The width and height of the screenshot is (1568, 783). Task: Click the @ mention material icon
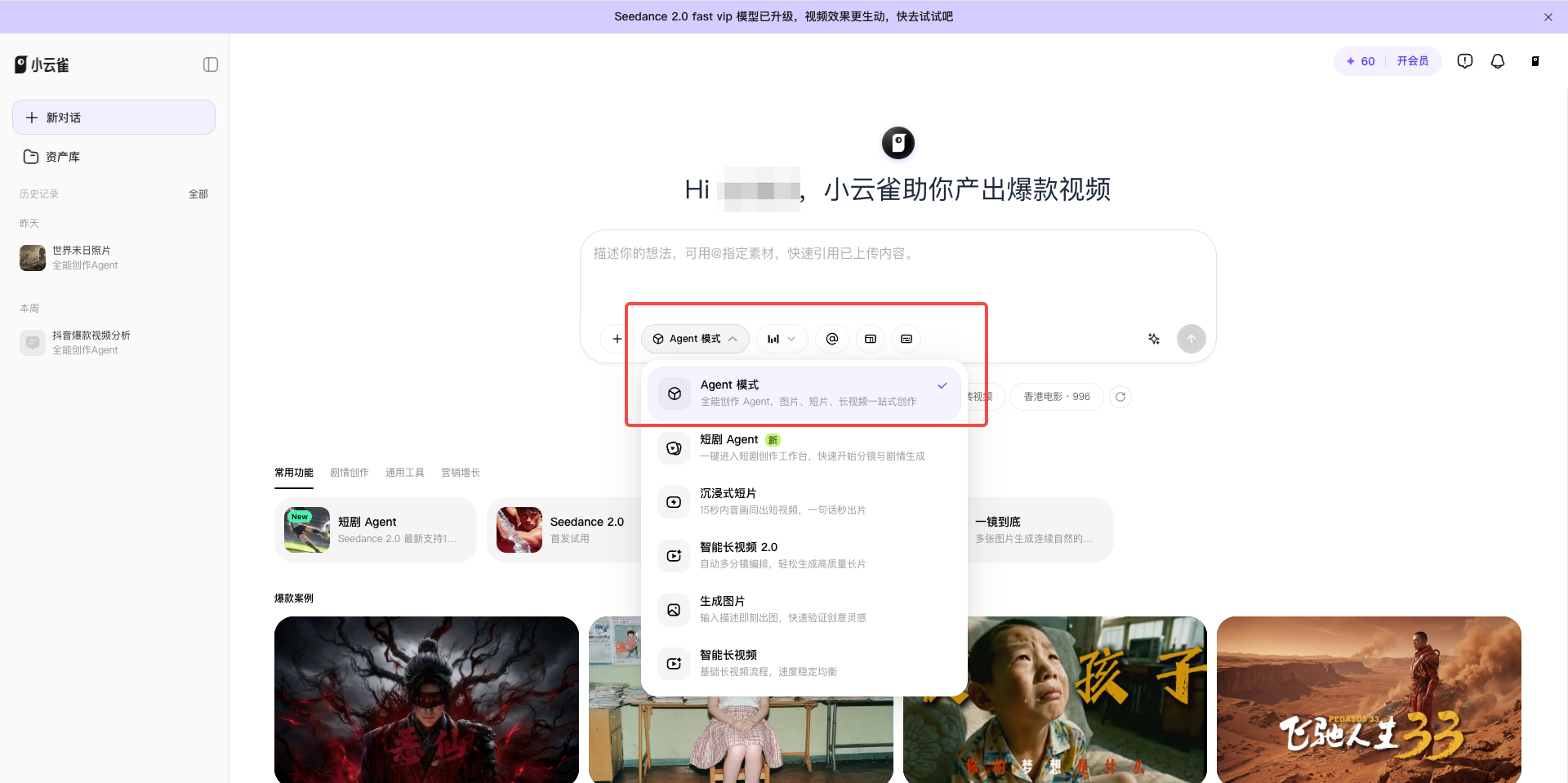point(832,339)
